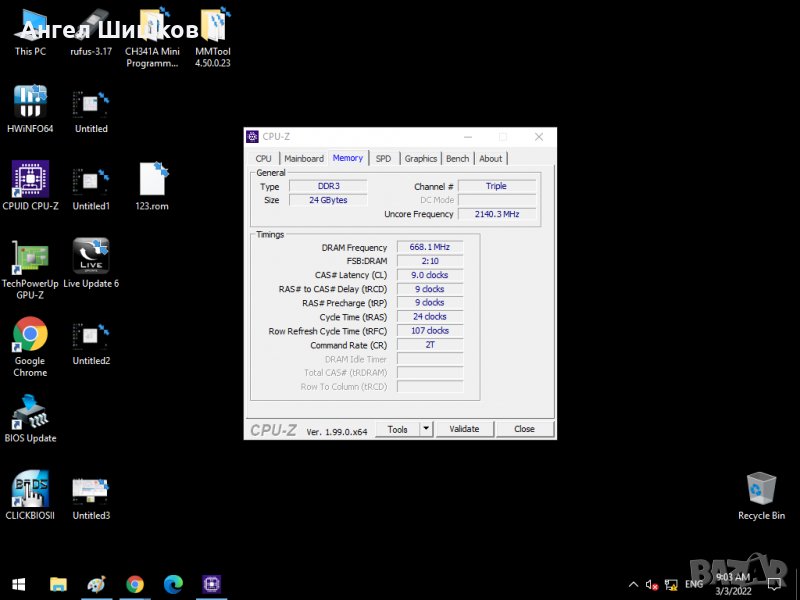The image size is (800, 600).
Task: Open the BIOS Update desktop icon
Action: (x=30, y=412)
